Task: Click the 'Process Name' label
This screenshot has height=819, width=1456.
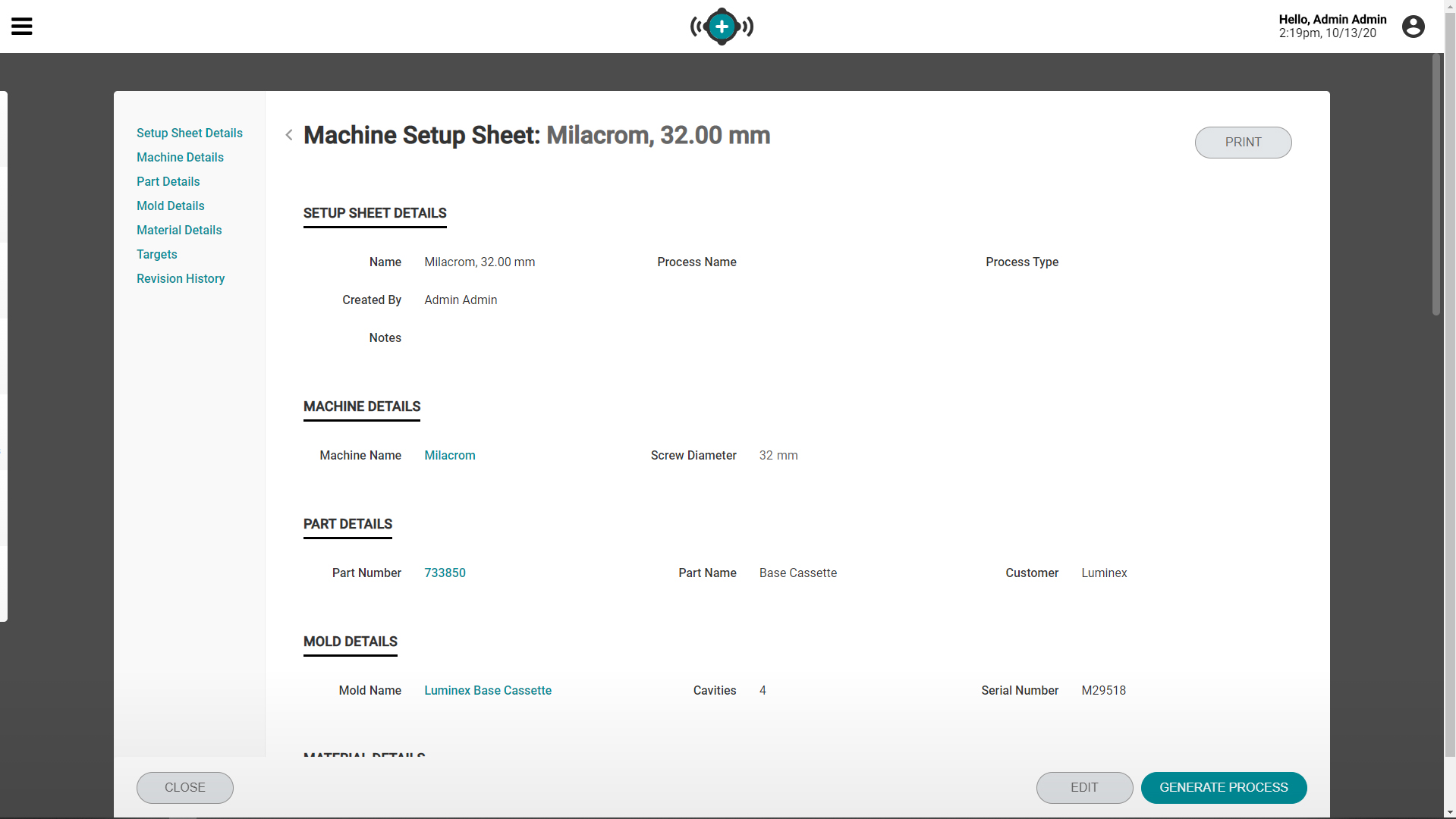Action: pos(697,262)
